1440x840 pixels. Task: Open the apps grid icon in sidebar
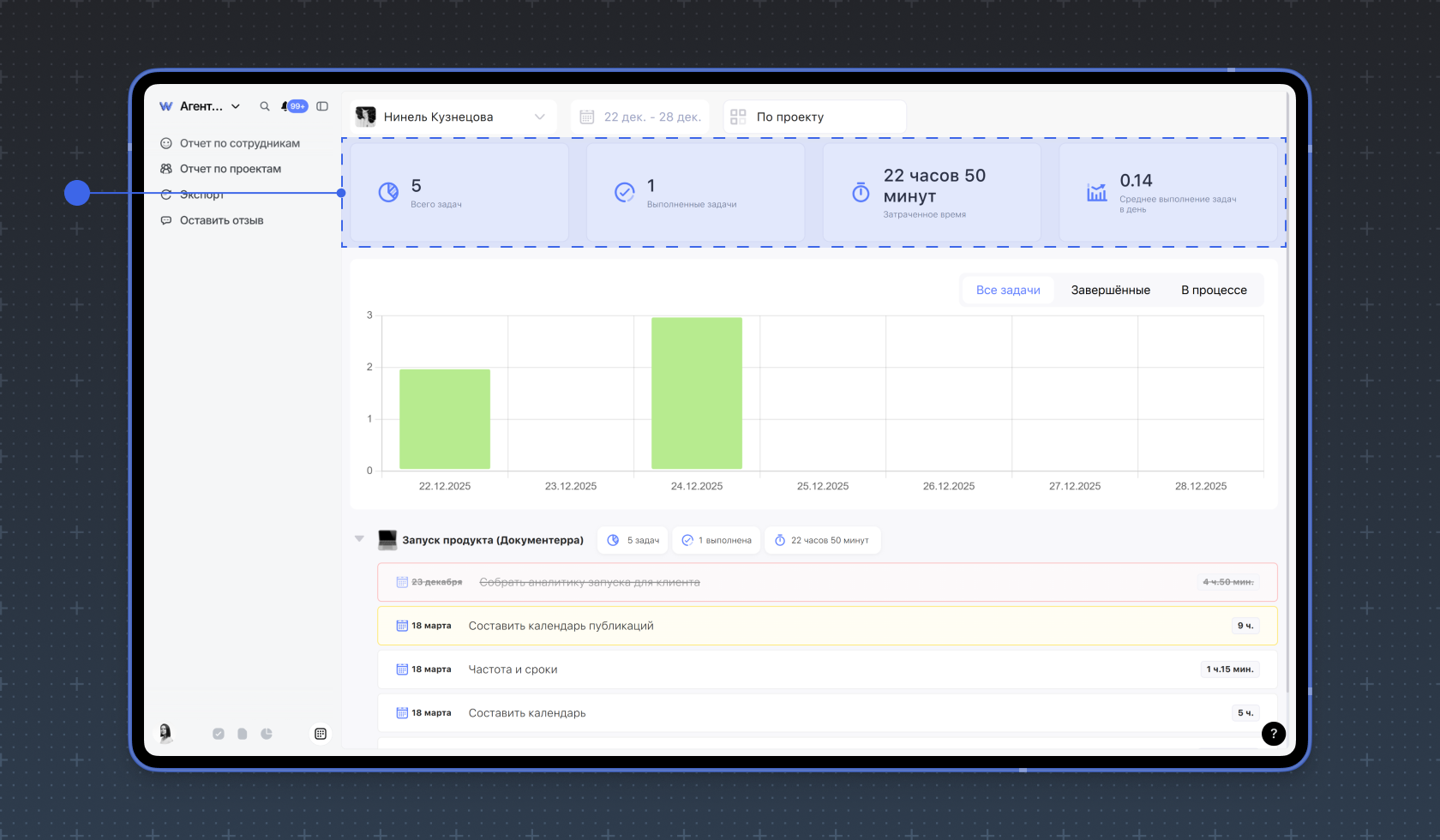pyautogui.click(x=321, y=734)
